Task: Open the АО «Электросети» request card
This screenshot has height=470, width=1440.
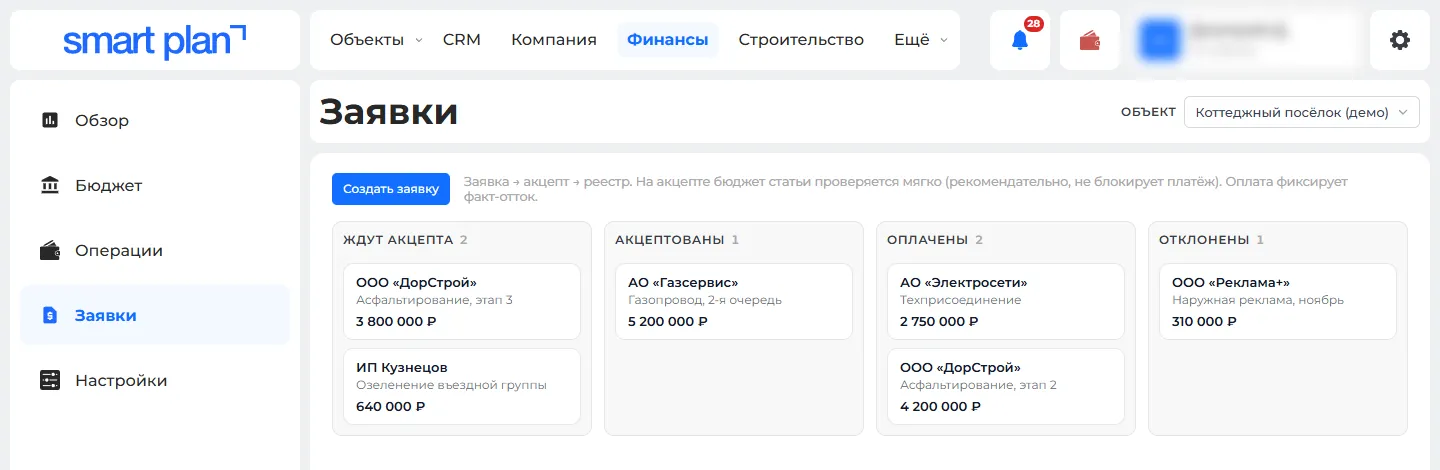Action: tap(1006, 302)
